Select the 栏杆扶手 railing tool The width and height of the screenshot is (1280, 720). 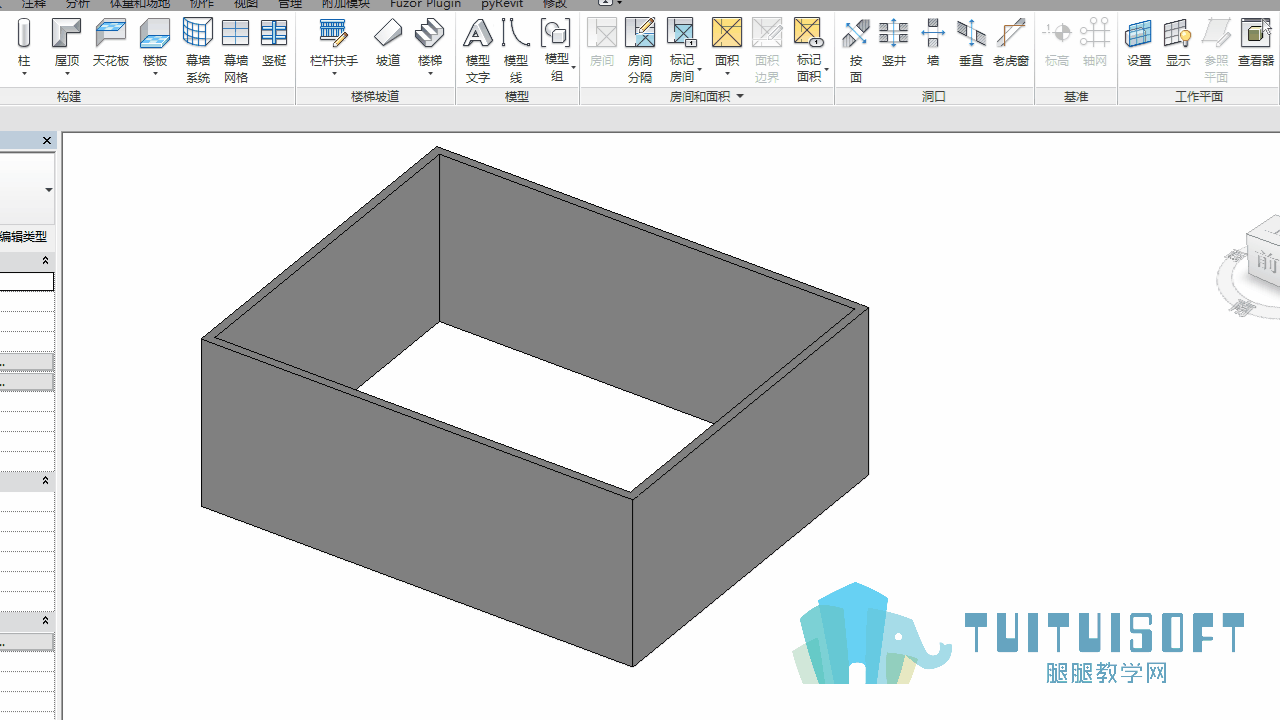pyautogui.click(x=334, y=44)
